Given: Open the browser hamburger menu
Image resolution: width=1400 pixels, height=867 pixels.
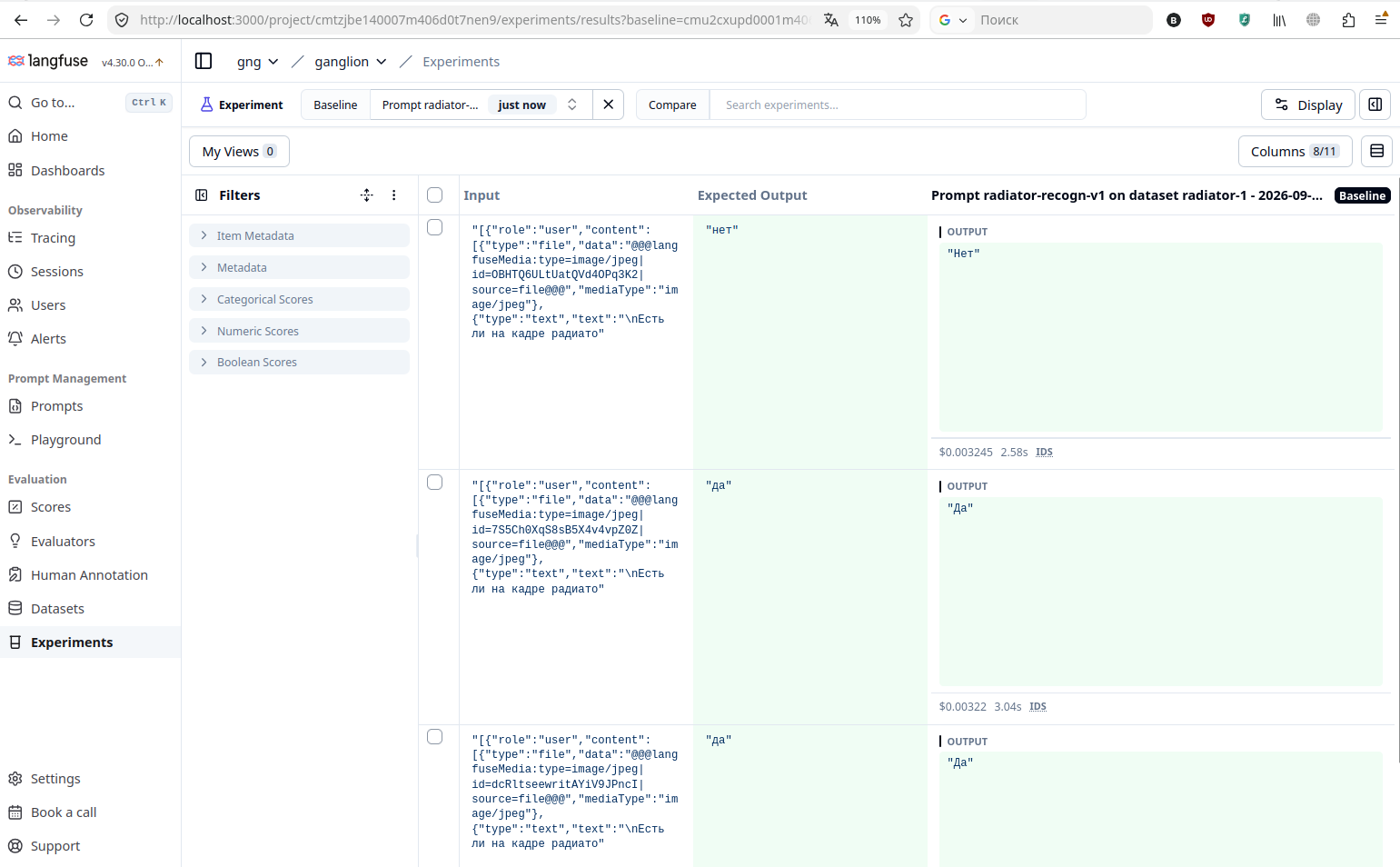Looking at the screenshot, I should coord(1381,20).
